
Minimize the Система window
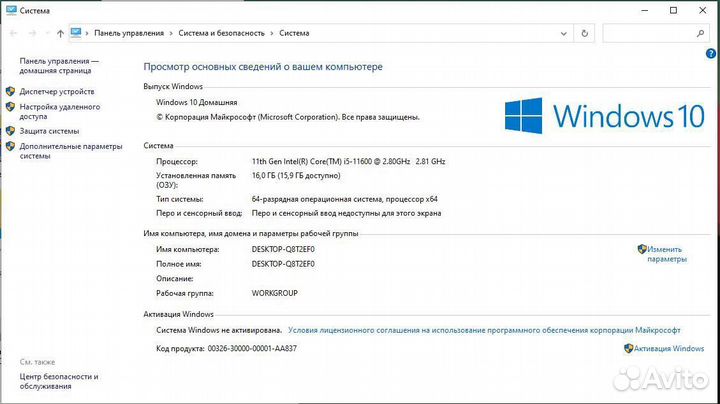pyautogui.click(x=645, y=10)
